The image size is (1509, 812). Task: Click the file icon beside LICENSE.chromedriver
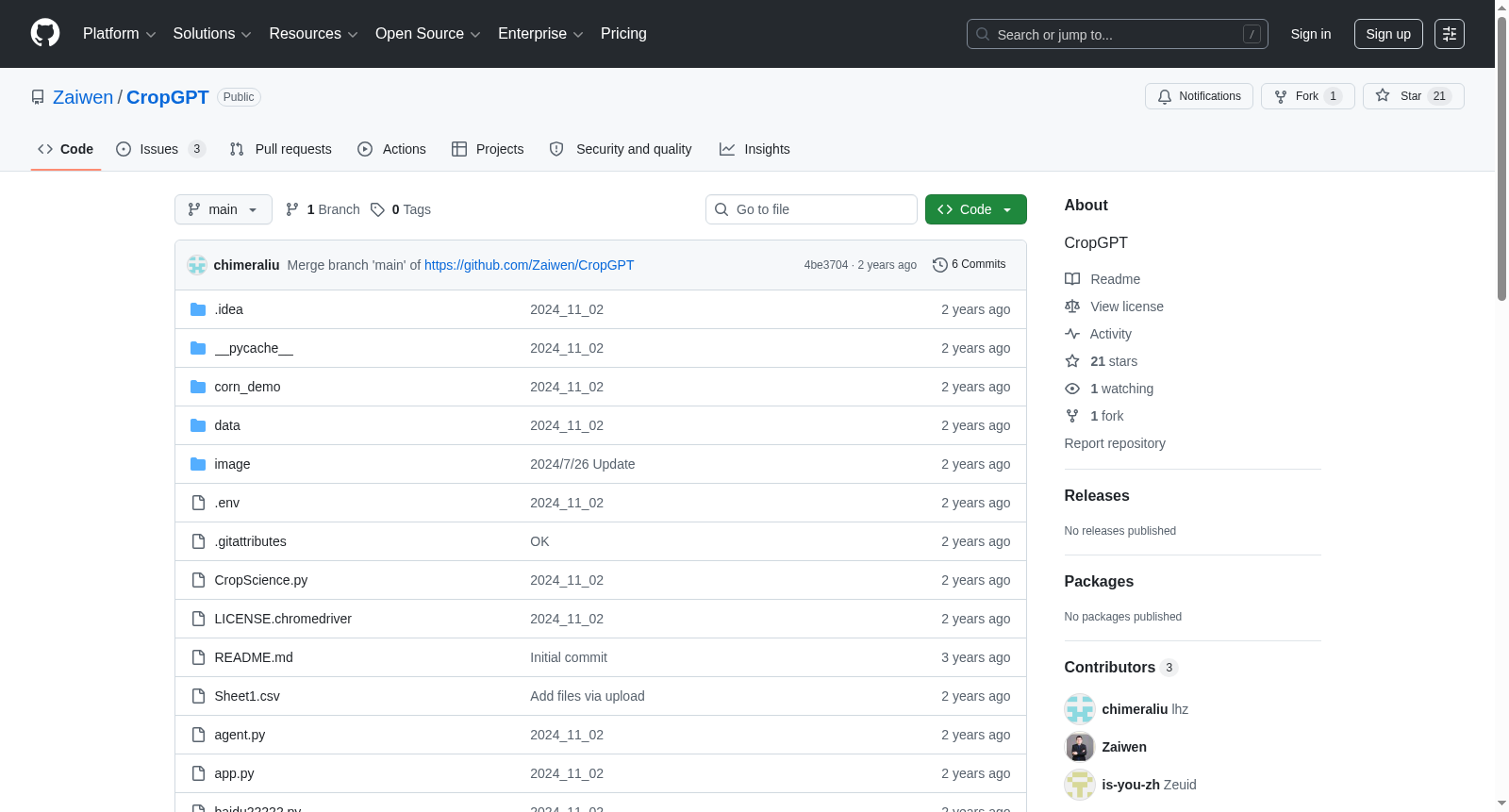click(198, 619)
